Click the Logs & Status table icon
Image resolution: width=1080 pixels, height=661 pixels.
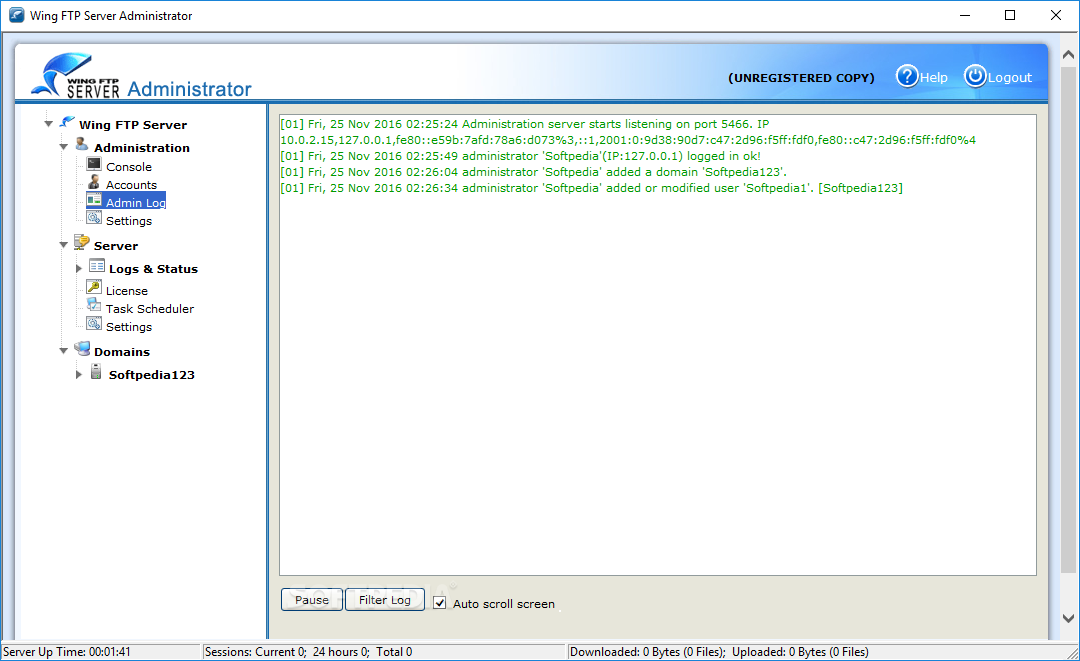[x=97, y=266]
